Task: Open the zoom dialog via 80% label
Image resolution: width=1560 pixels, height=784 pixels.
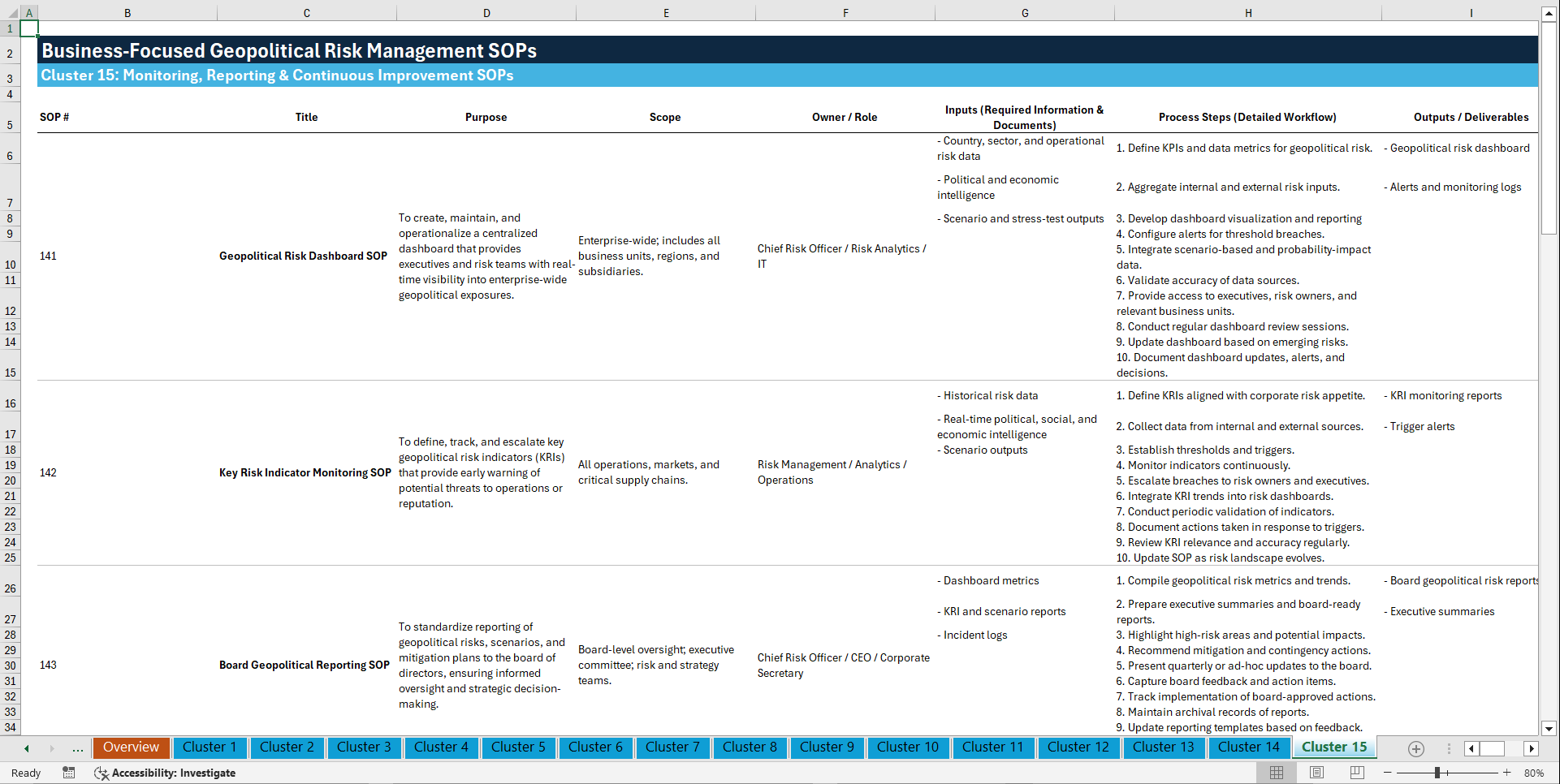Action: 1535,773
